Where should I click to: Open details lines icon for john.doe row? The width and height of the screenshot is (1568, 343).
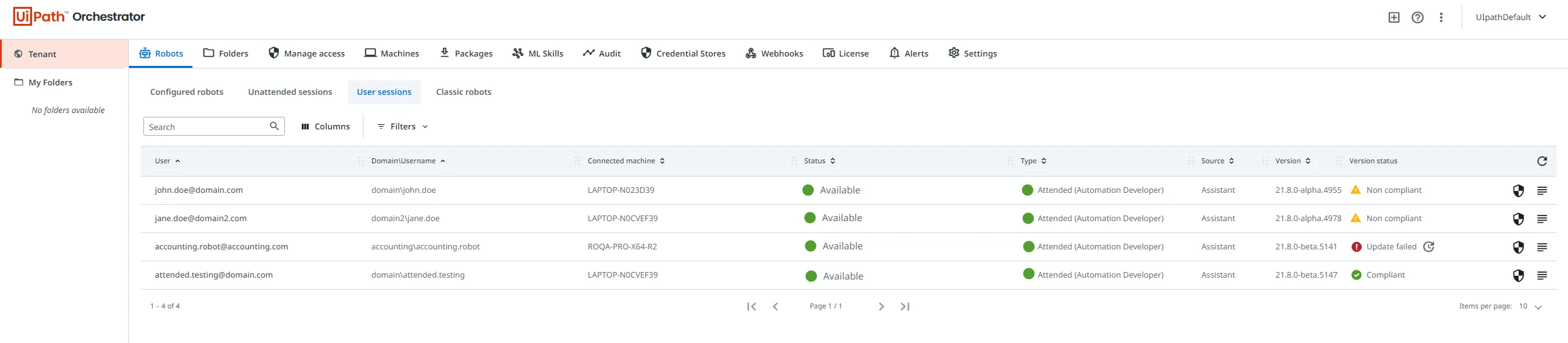[x=1542, y=190]
